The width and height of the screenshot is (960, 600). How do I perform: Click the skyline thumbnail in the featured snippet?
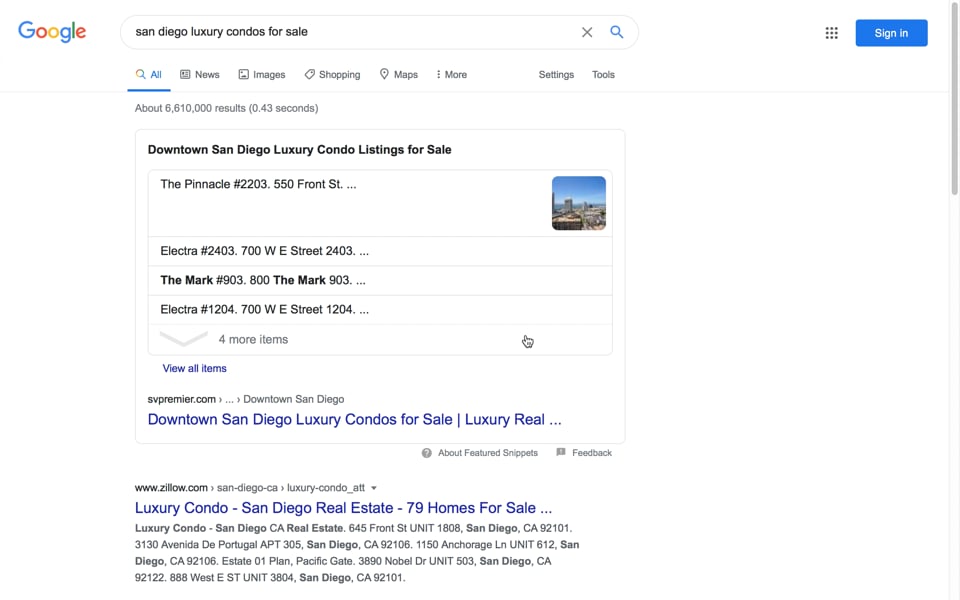(579, 203)
